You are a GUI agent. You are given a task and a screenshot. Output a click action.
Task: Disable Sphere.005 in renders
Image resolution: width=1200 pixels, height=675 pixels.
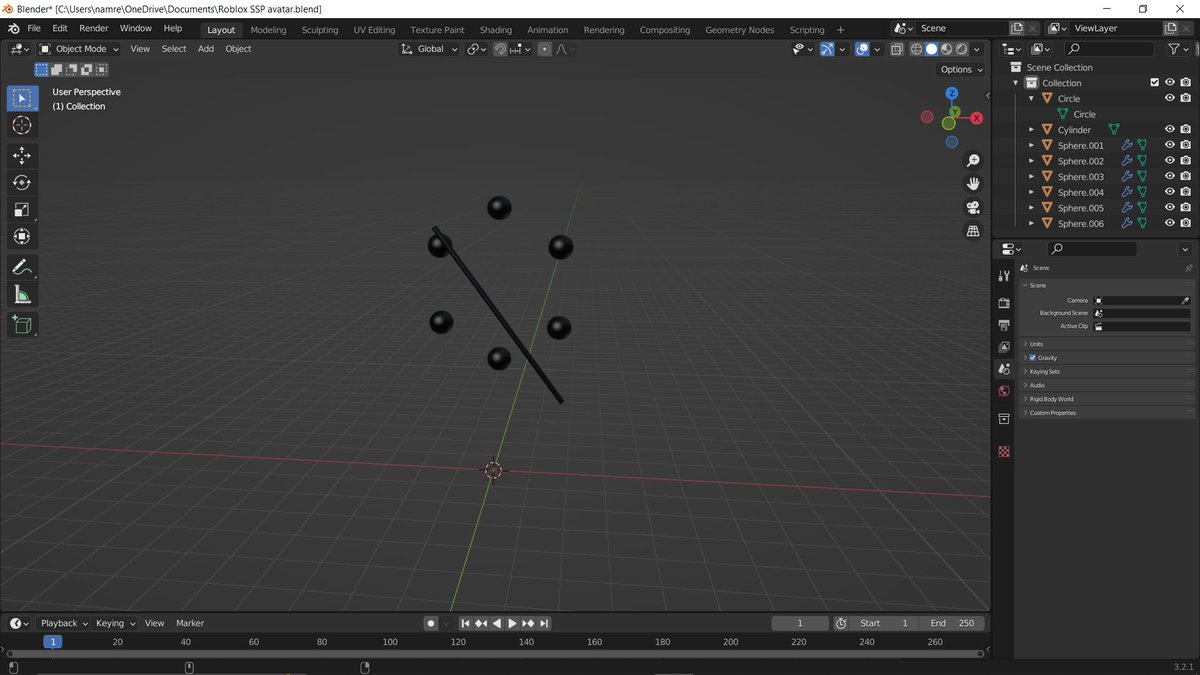[1185, 208]
